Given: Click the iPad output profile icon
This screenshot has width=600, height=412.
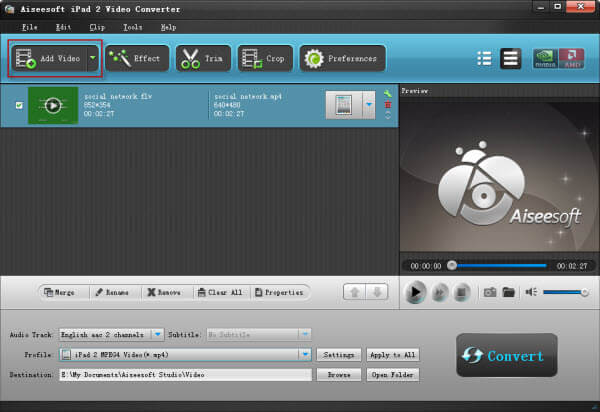Looking at the screenshot, I should [344, 105].
